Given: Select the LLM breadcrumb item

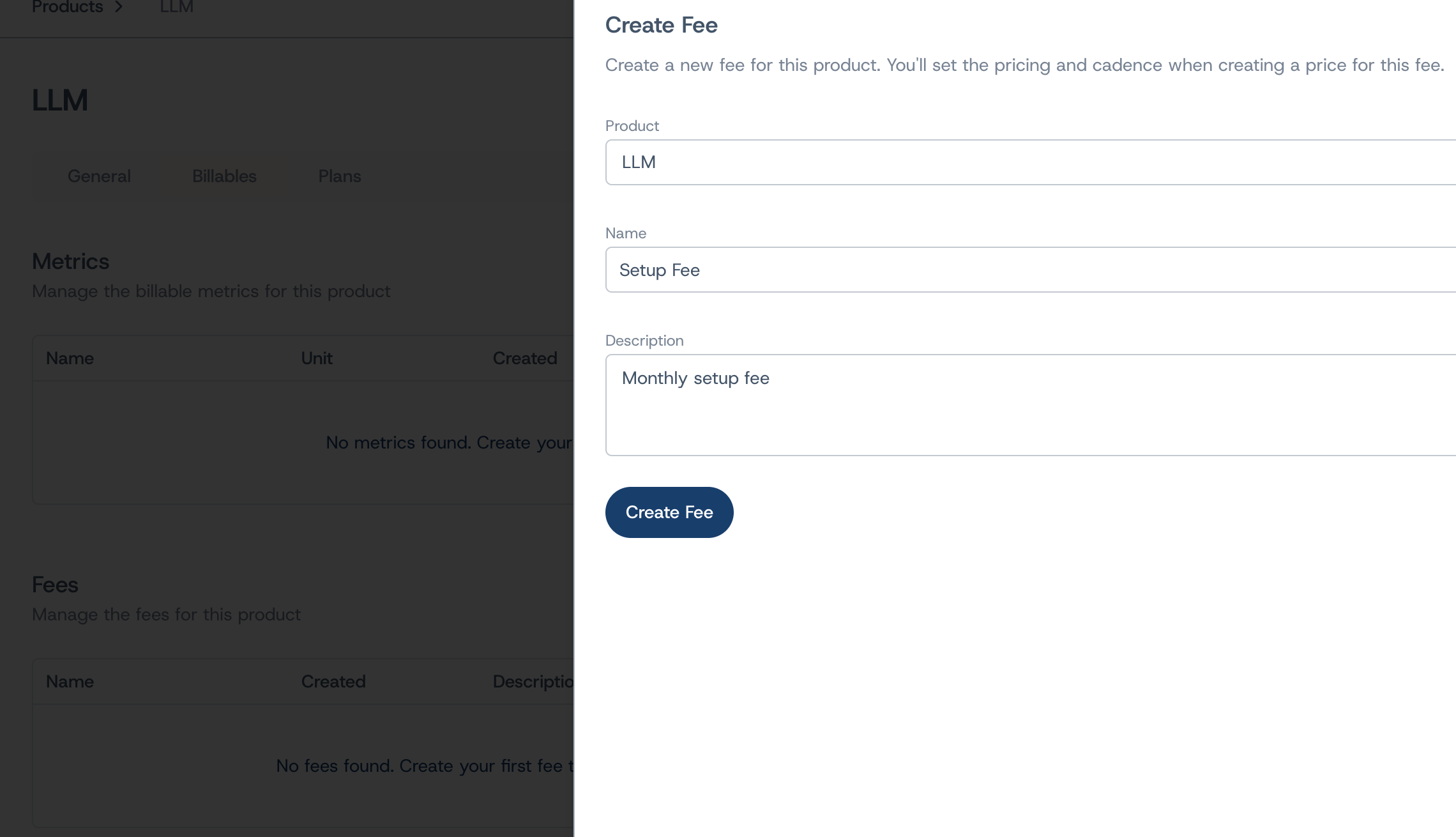Looking at the screenshot, I should pyautogui.click(x=176, y=7).
